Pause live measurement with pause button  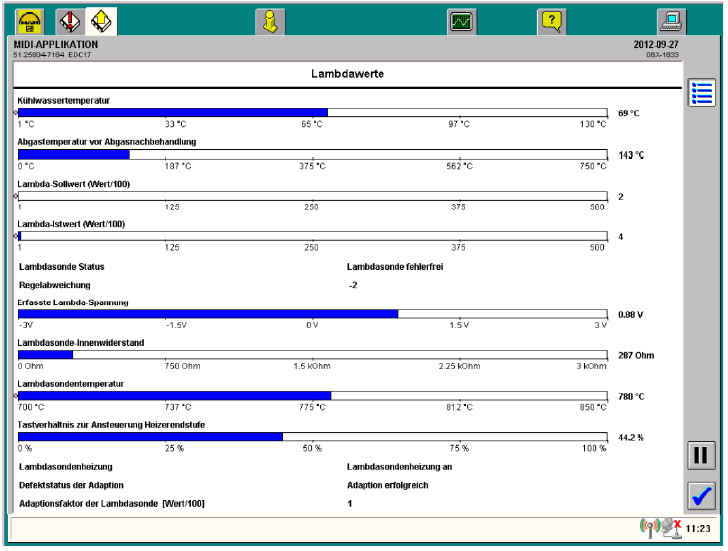(702, 455)
